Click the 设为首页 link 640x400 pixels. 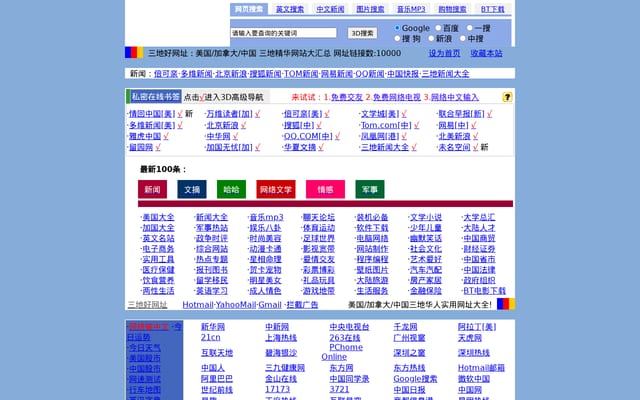coord(444,53)
